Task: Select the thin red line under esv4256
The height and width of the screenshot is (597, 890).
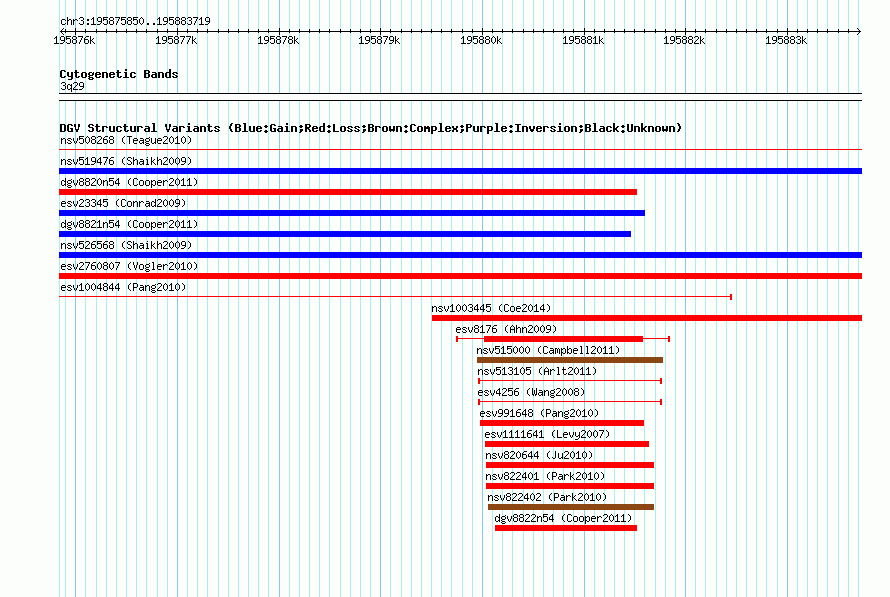Action: [570, 402]
